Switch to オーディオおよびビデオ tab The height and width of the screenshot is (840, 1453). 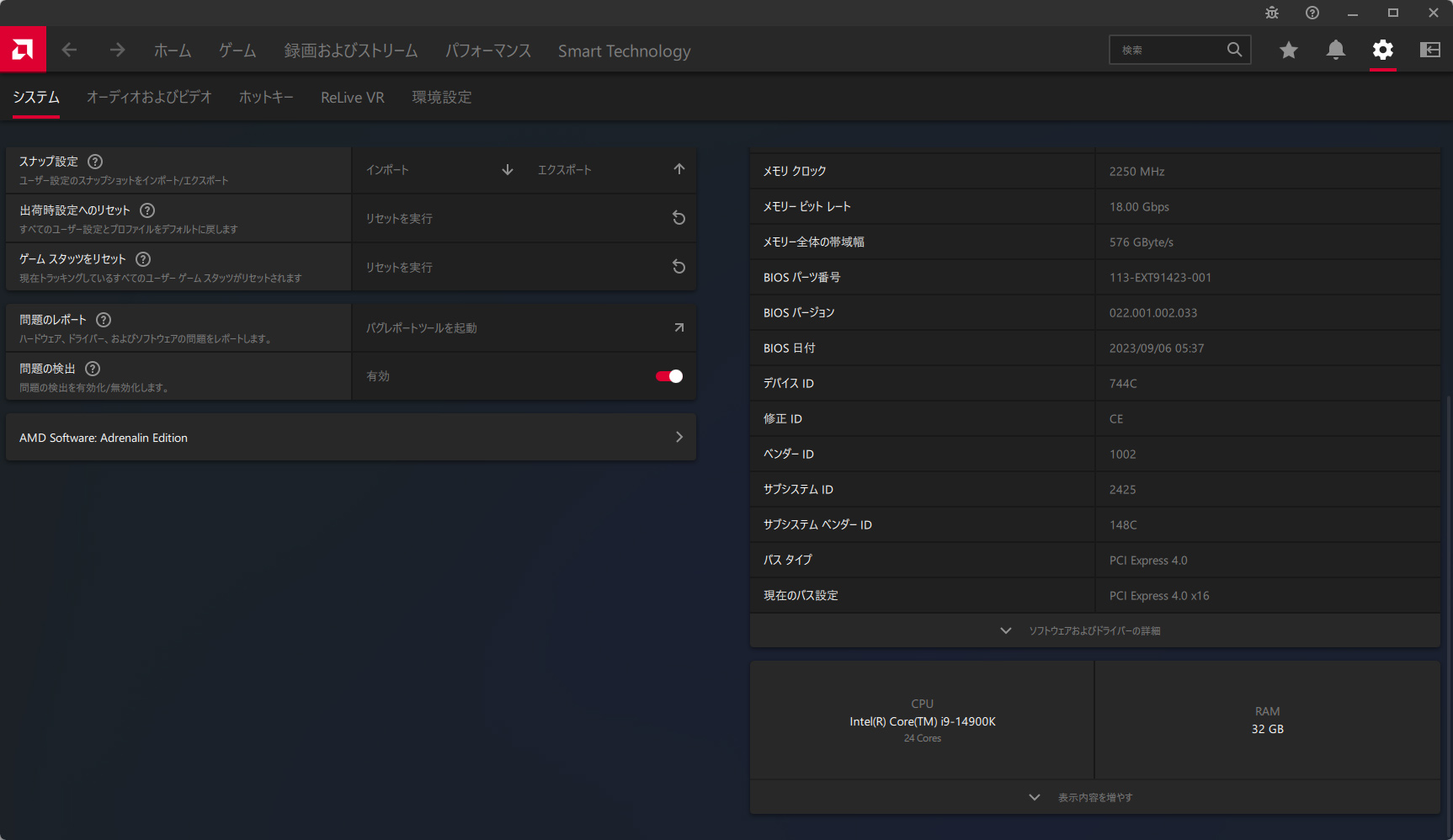click(x=149, y=98)
